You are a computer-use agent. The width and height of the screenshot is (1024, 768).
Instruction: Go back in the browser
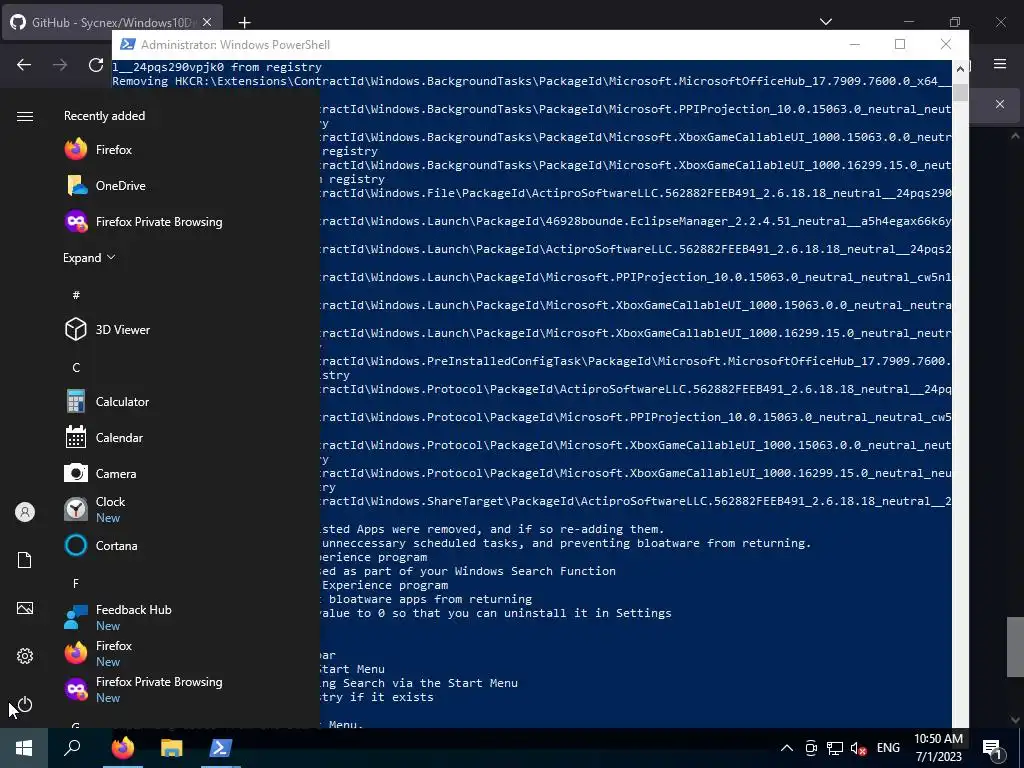click(24, 65)
